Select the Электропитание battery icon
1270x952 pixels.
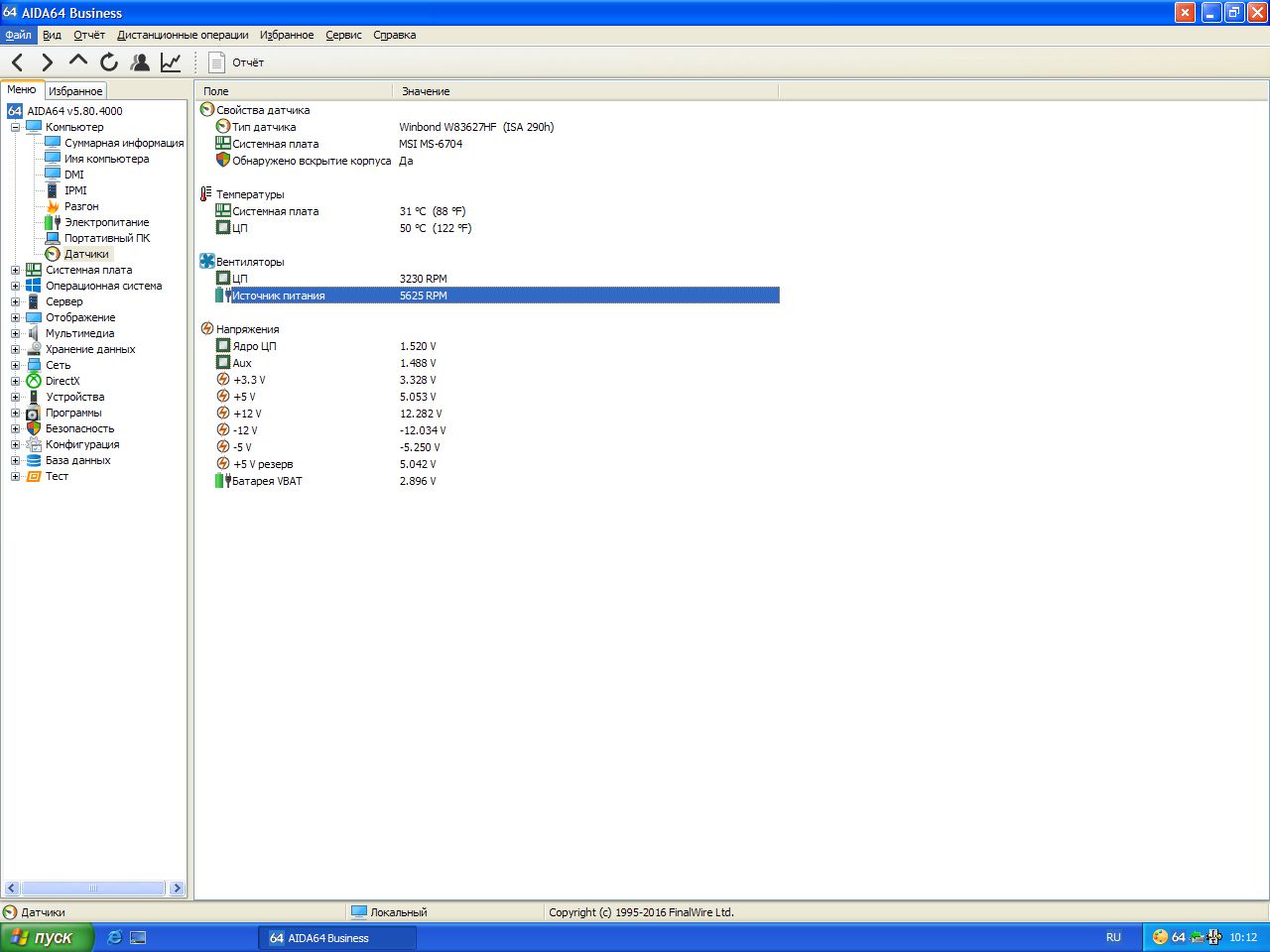tap(53, 222)
